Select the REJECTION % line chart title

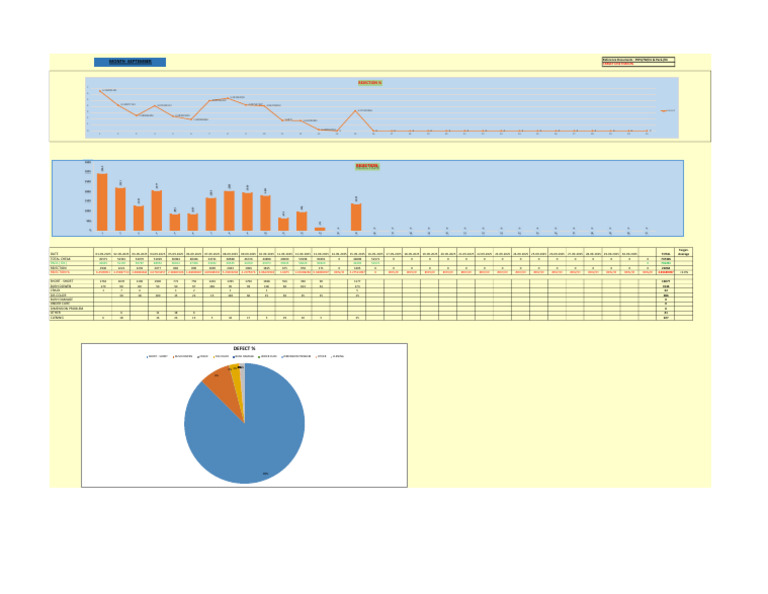coord(370,83)
